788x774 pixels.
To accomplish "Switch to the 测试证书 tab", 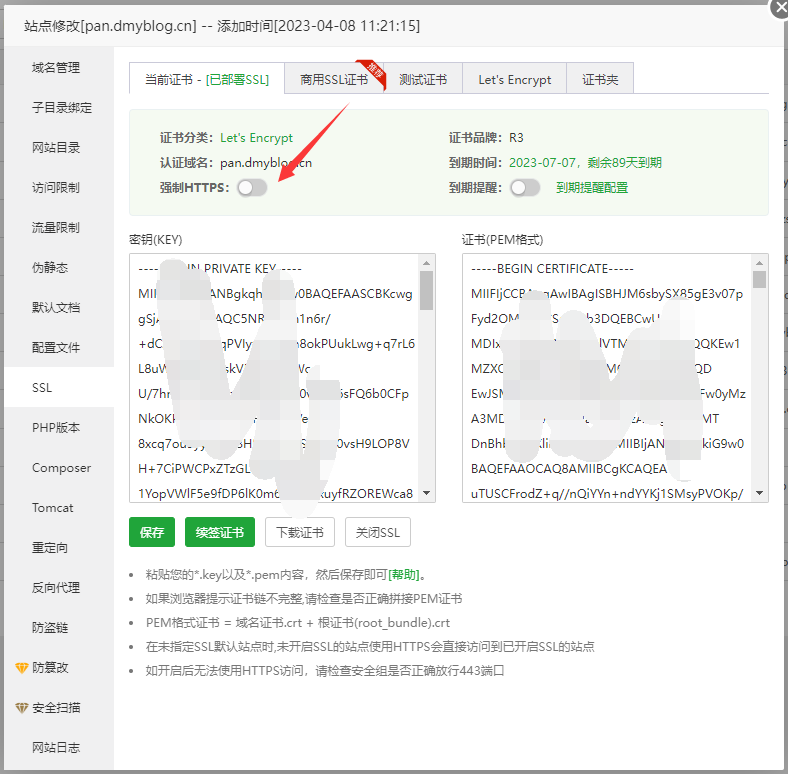I will [x=423, y=79].
